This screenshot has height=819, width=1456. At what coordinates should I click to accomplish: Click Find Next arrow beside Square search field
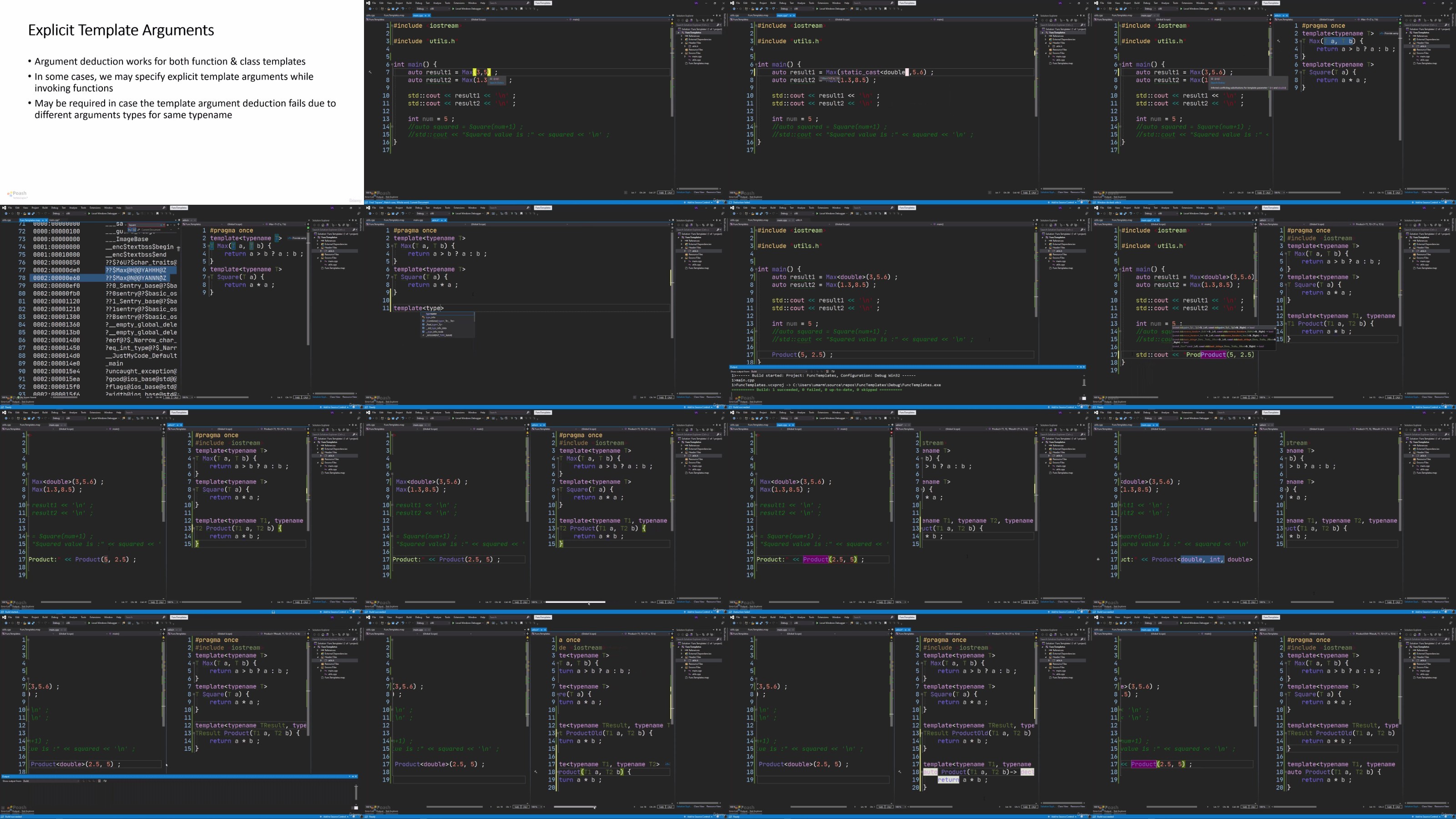(168, 225)
